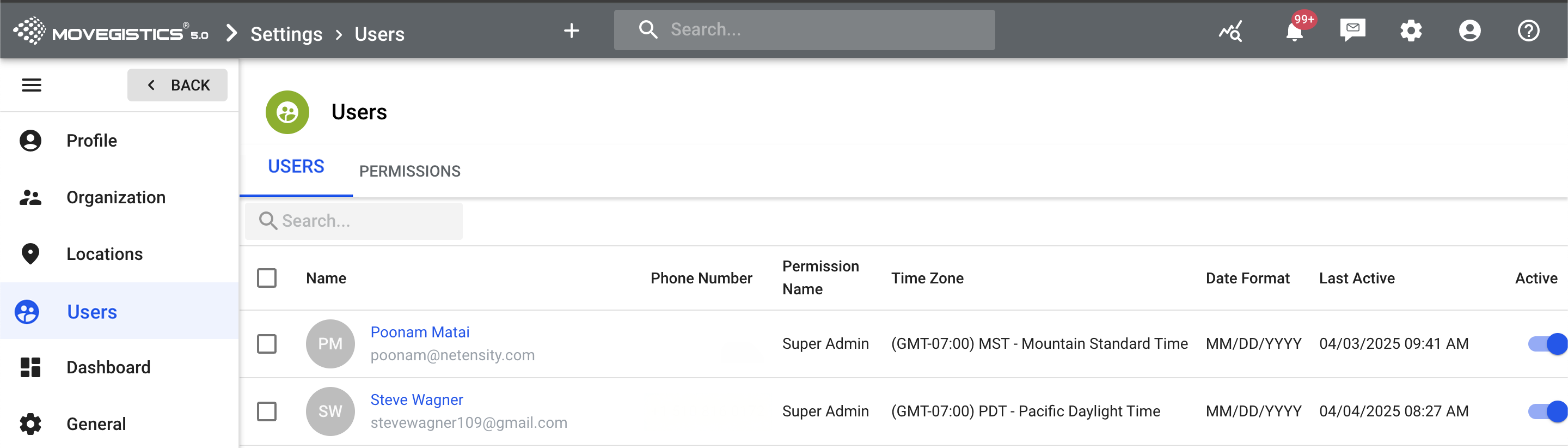Open Organization in the settings sidebar
This screenshot has height=448, width=1568.
(115, 197)
